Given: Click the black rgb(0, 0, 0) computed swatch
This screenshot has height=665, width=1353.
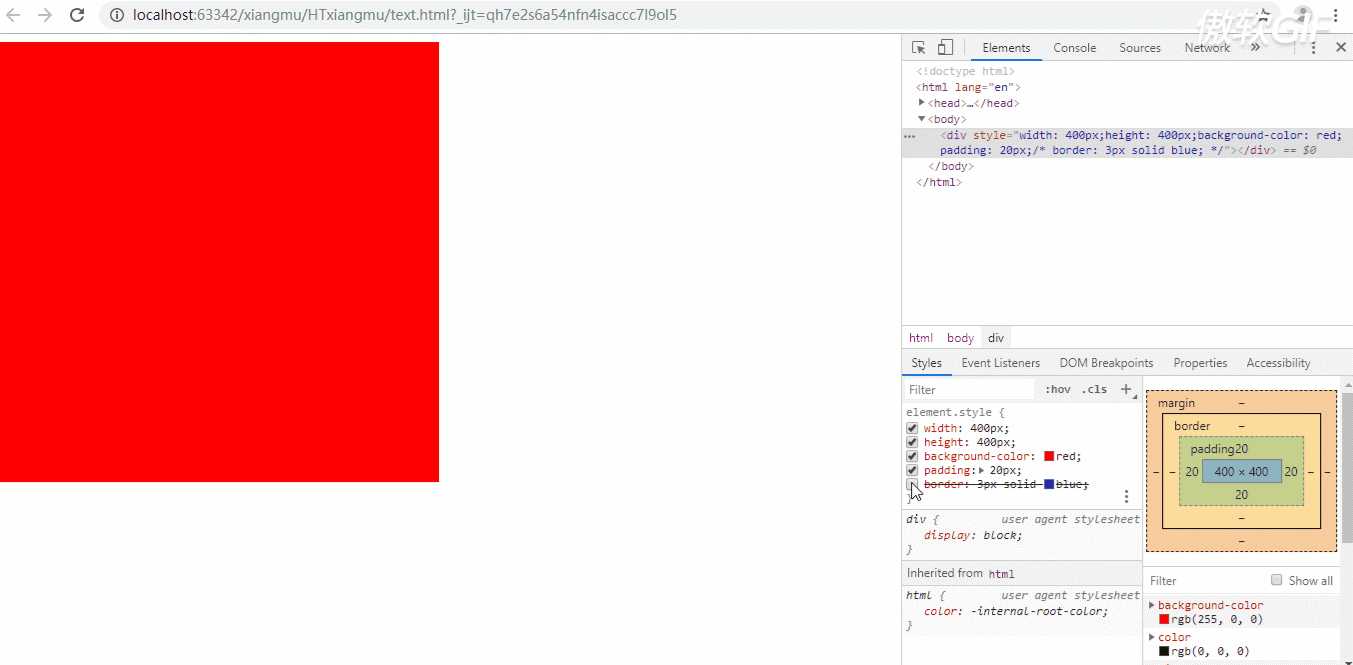Looking at the screenshot, I should (1164, 651).
